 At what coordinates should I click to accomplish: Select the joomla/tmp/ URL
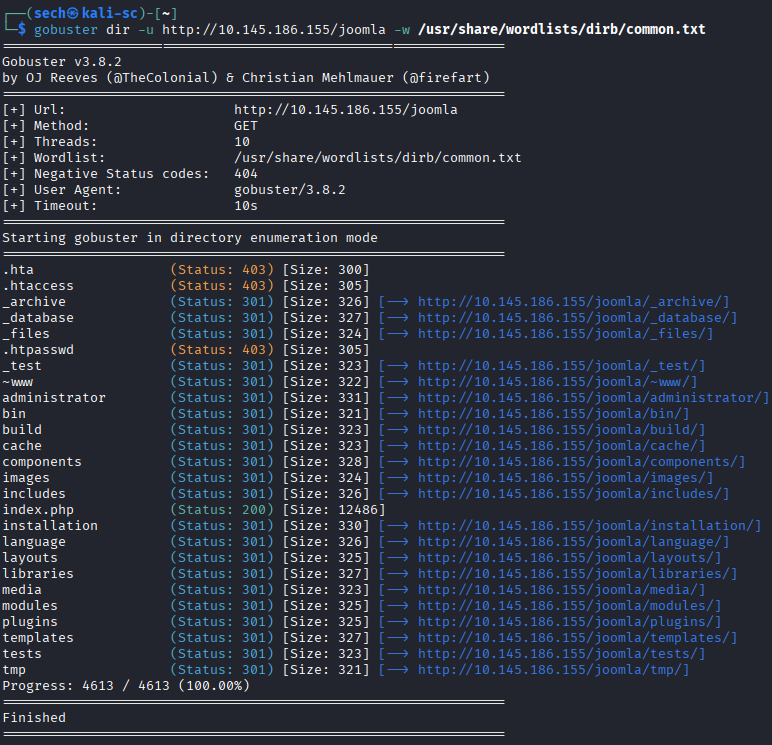pos(550,670)
